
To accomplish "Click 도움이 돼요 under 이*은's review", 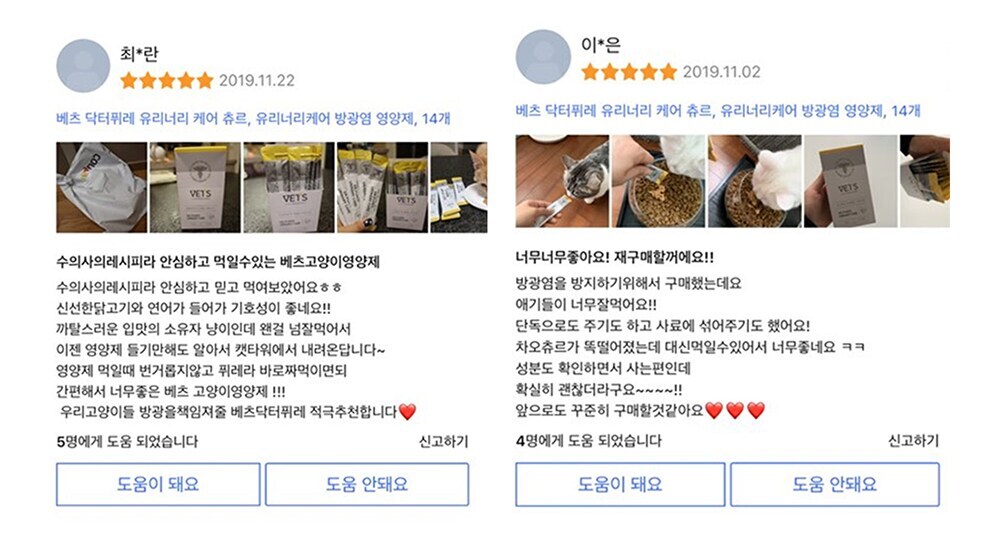I will [x=620, y=484].
